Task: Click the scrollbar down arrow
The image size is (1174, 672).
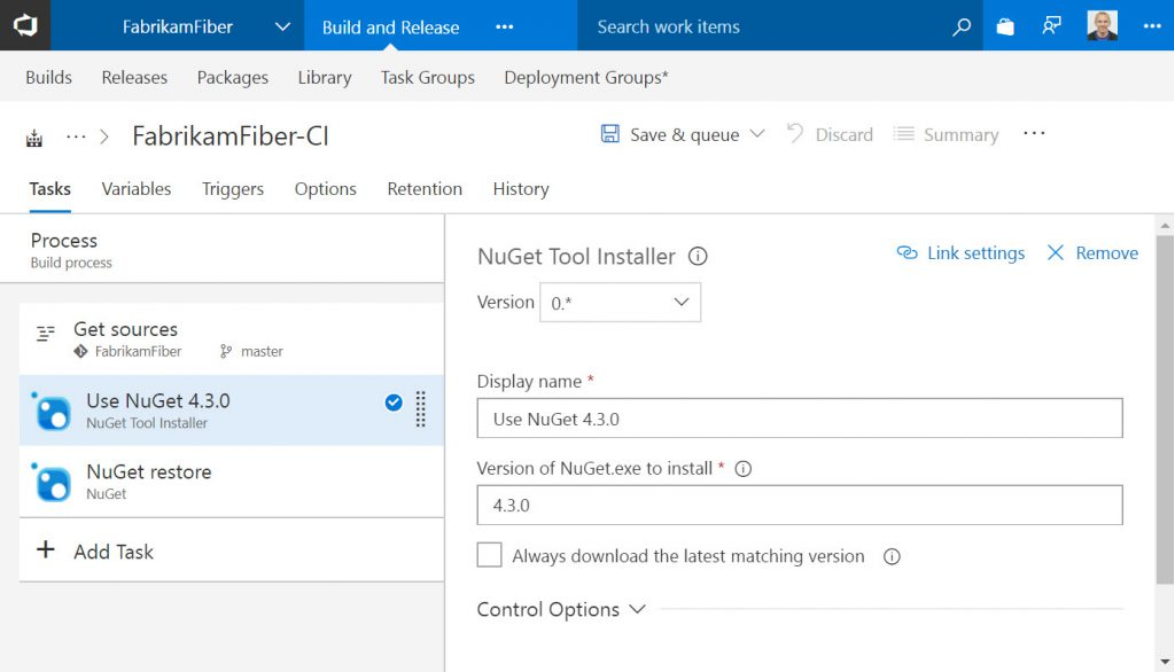Action: tap(1164, 662)
